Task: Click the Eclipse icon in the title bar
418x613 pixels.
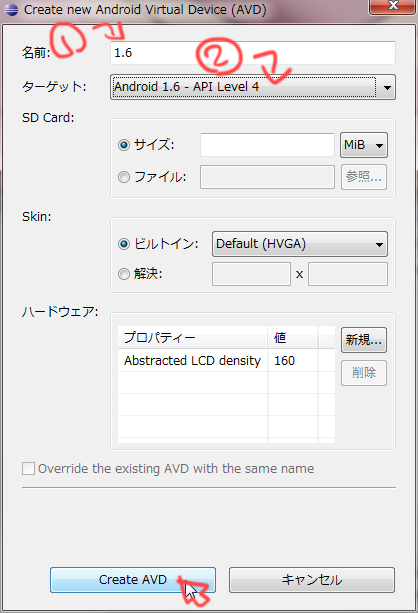Action: (x=11, y=9)
